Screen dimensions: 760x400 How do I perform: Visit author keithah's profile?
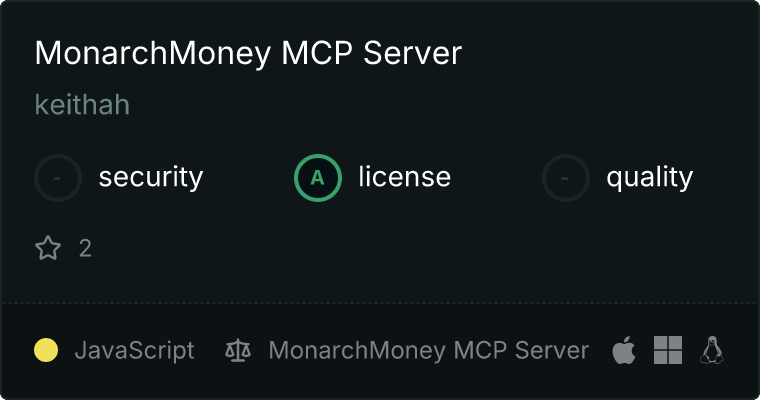tap(82, 104)
